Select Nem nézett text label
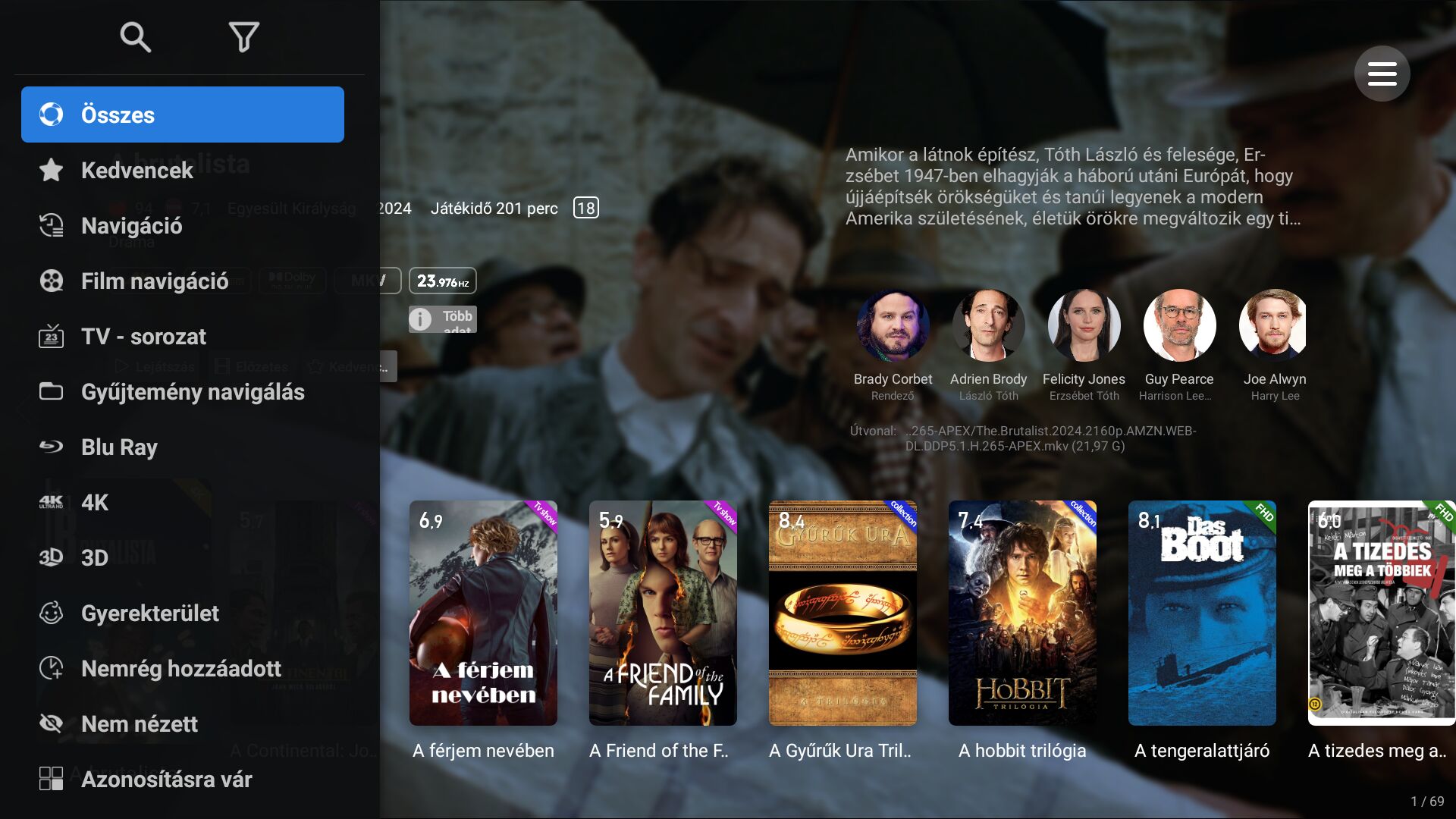The width and height of the screenshot is (1456, 819). [x=140, y=724]
